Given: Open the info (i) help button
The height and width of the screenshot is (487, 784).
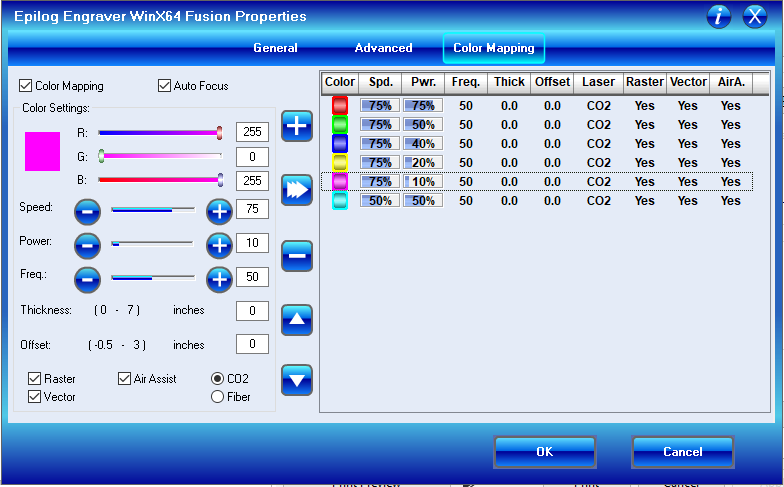Looking at the screenshot, I should point(719,16).
